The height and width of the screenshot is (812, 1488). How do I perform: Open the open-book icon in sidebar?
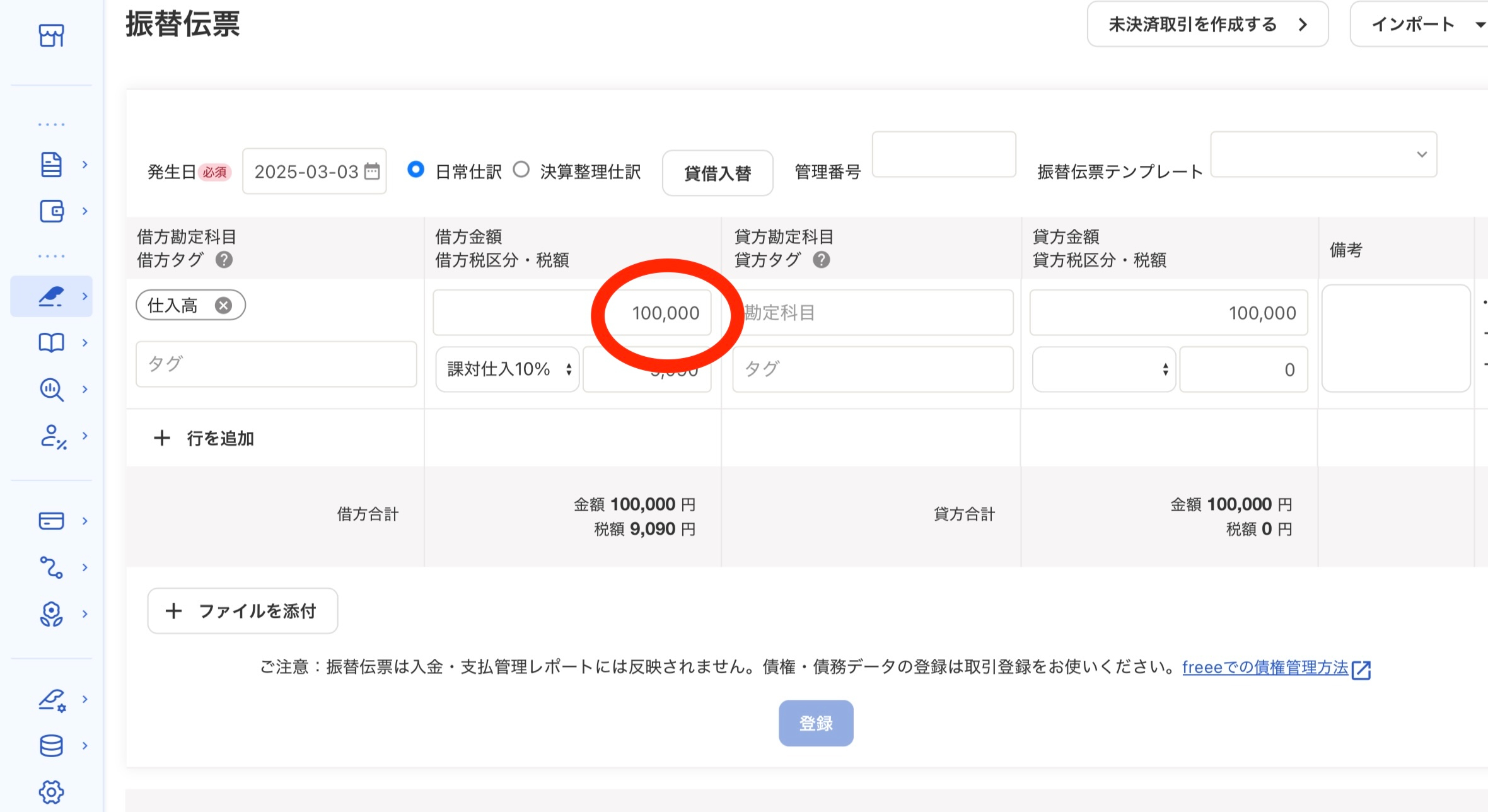point(51,343)
